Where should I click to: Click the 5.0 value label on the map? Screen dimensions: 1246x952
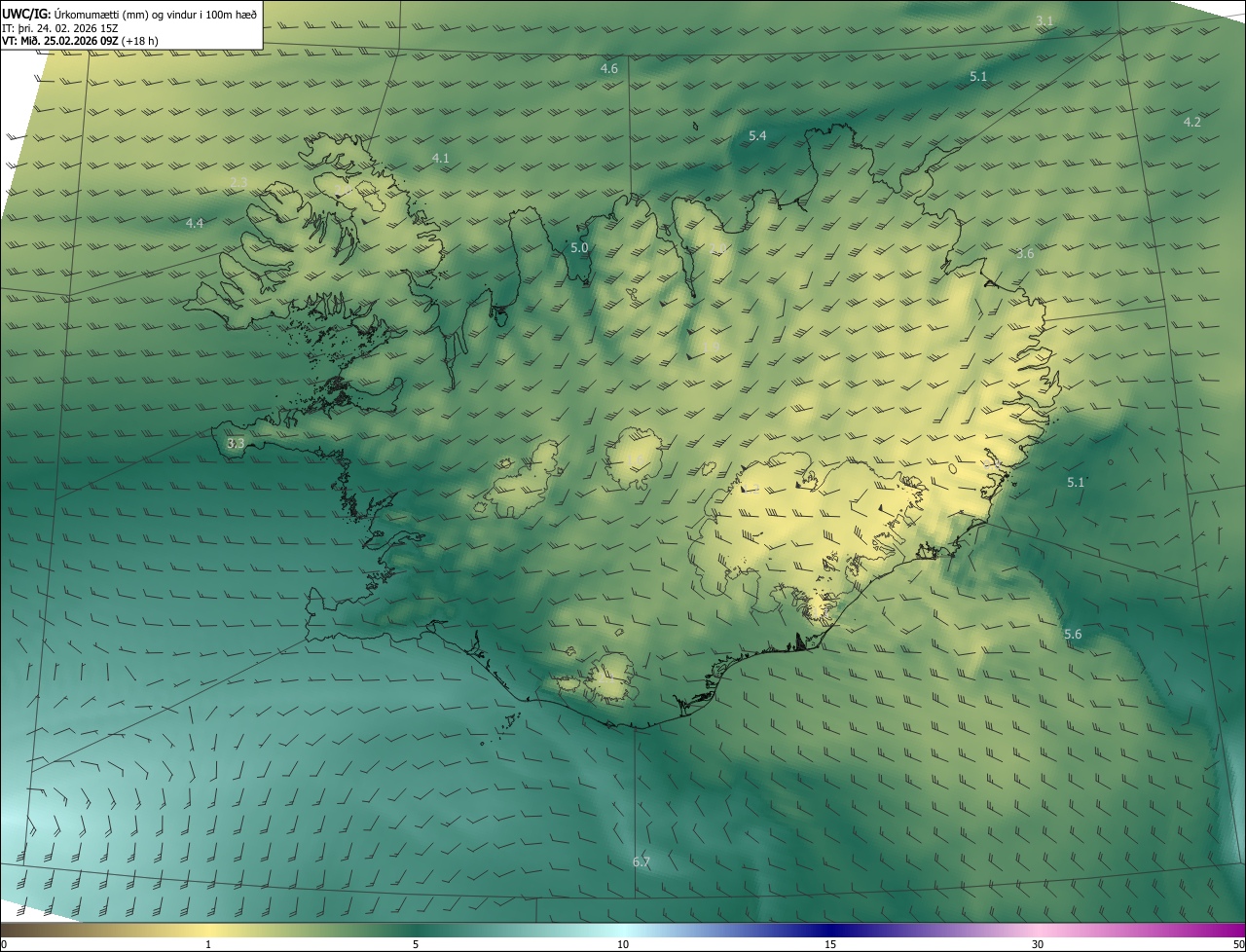[x=579, y=247]
